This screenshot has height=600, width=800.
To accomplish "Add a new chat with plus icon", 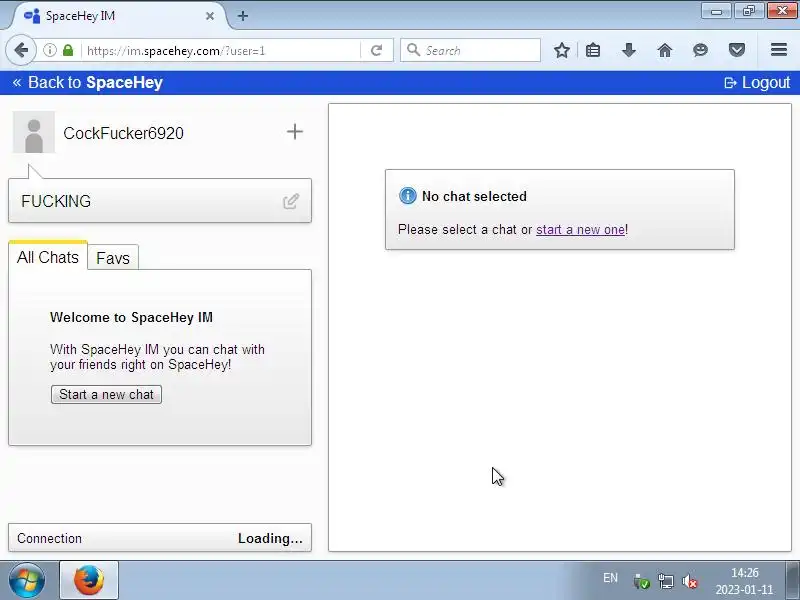I will [x=294, y=132].
